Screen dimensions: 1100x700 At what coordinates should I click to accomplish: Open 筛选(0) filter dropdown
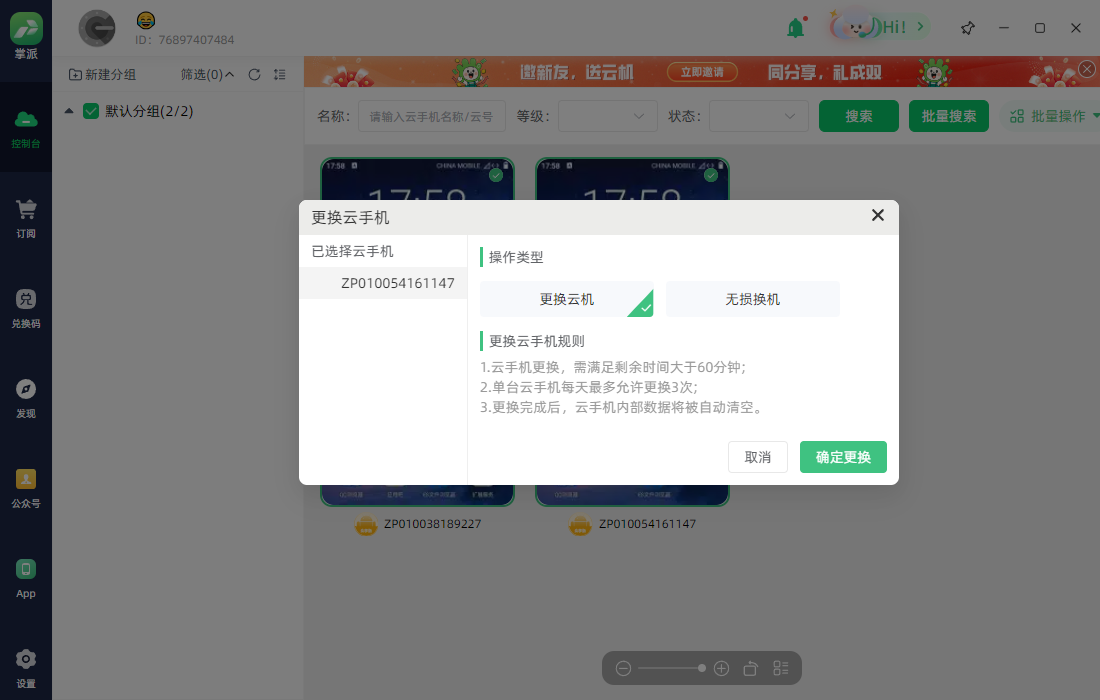tap(207, 74)
